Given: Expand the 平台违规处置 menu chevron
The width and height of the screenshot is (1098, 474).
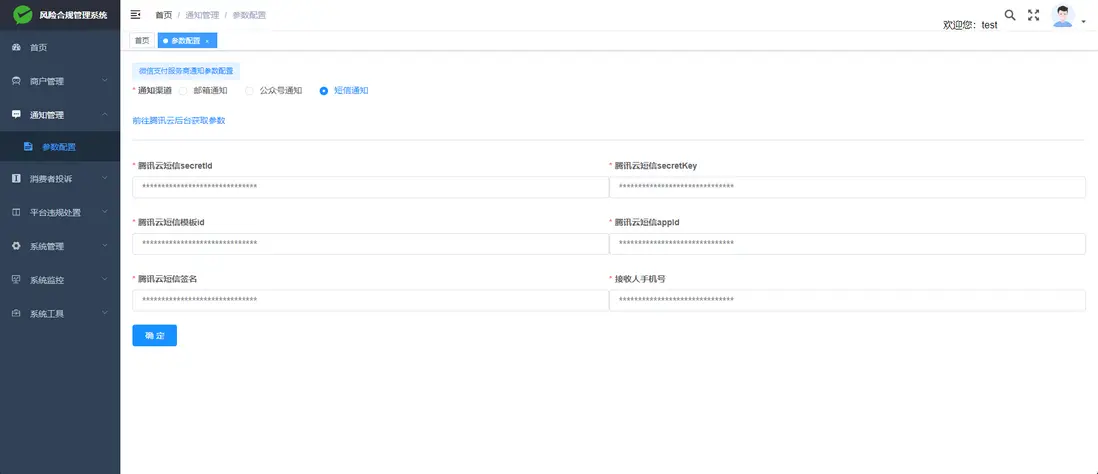Looking at the screenshot, I should 104,212.
